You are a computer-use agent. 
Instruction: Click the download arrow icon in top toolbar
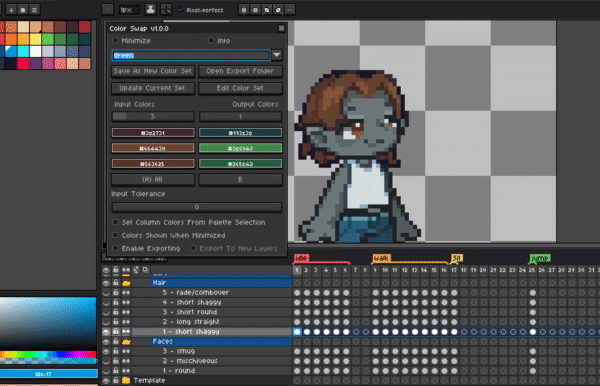pos(11,10)
